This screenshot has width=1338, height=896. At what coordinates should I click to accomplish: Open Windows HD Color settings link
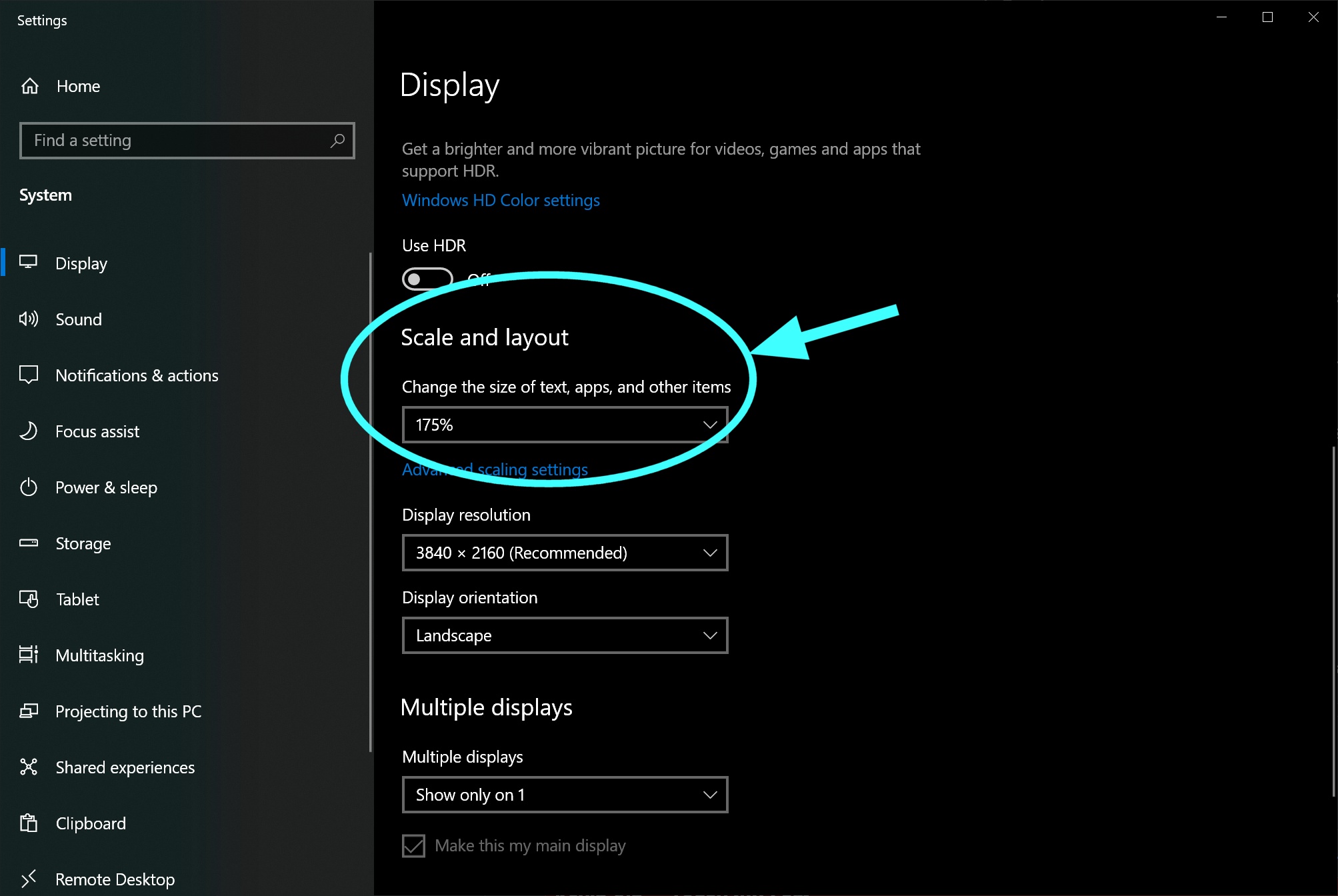501,201
